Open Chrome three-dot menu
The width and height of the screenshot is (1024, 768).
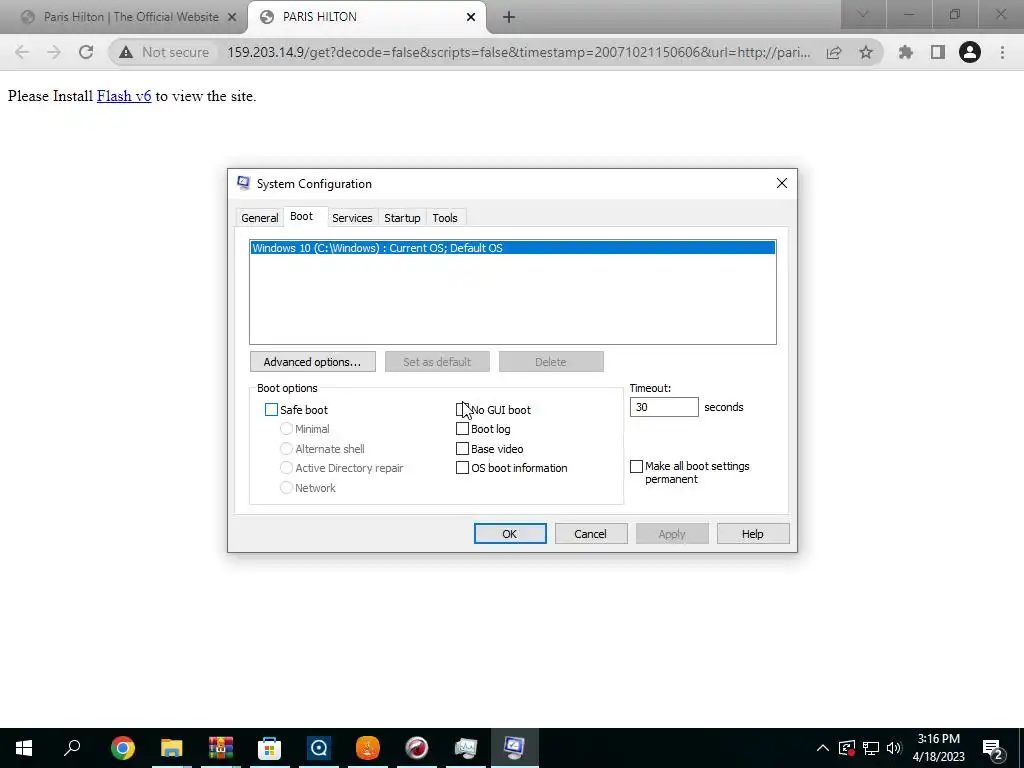point(1002,52)
